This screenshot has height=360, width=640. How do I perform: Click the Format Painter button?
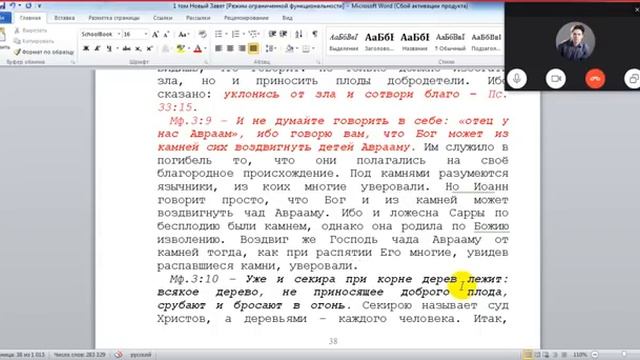pyautogui.click(x=43, y=52)
